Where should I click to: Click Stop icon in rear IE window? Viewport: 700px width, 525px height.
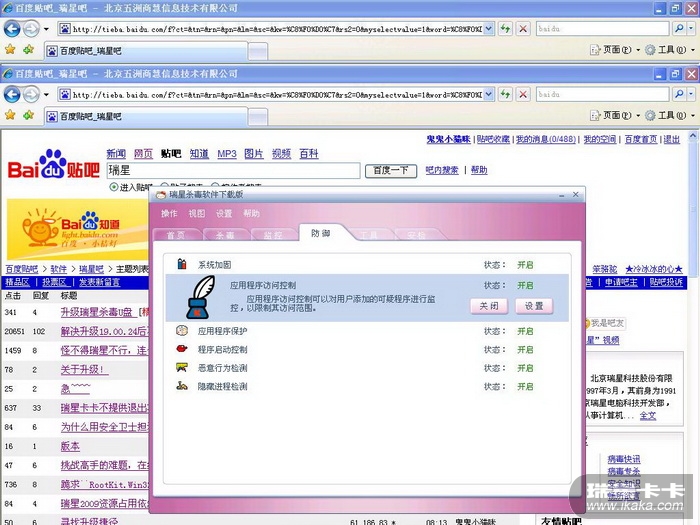click(523, 29)
